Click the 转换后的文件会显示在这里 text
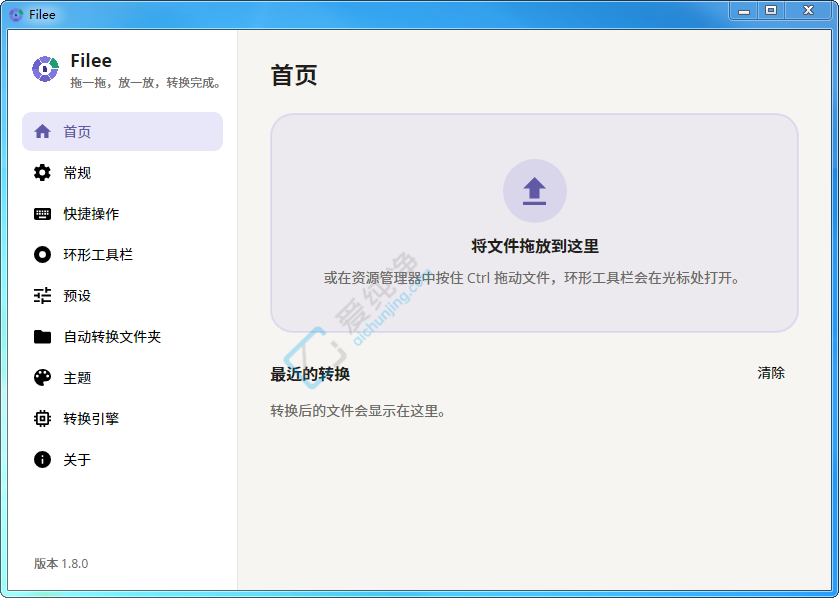 (358, 411)
